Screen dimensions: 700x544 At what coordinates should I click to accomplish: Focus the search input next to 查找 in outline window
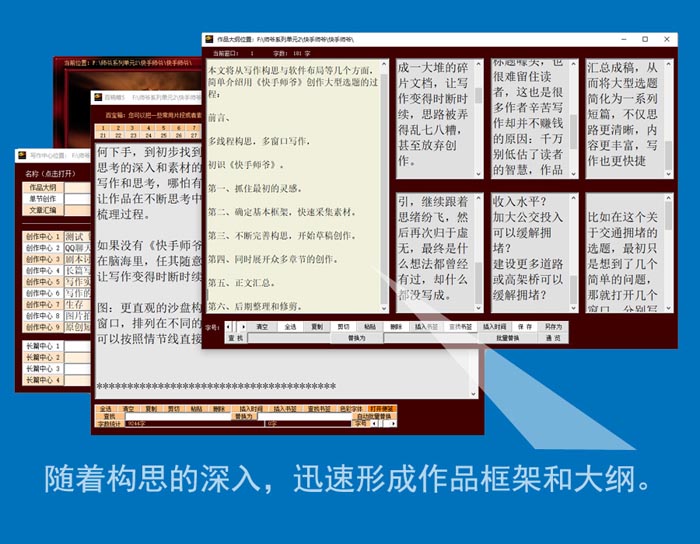pos(289,338)
